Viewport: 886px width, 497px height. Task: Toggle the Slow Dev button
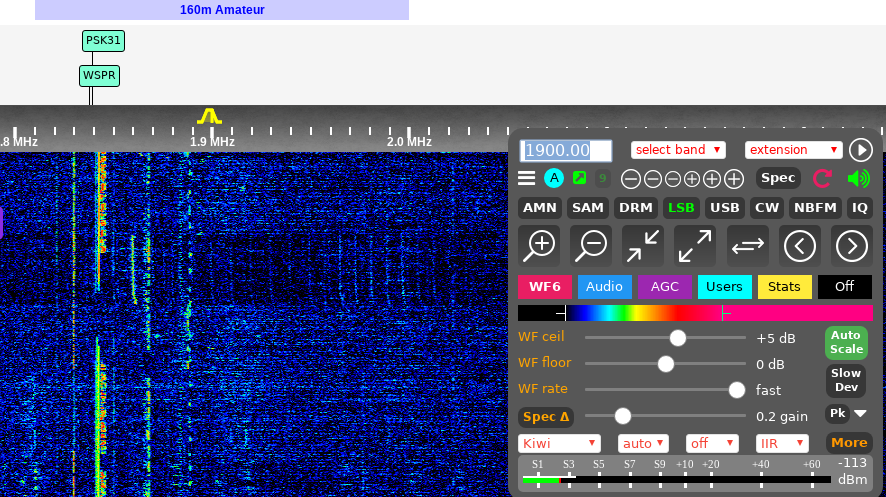(846, 380)
